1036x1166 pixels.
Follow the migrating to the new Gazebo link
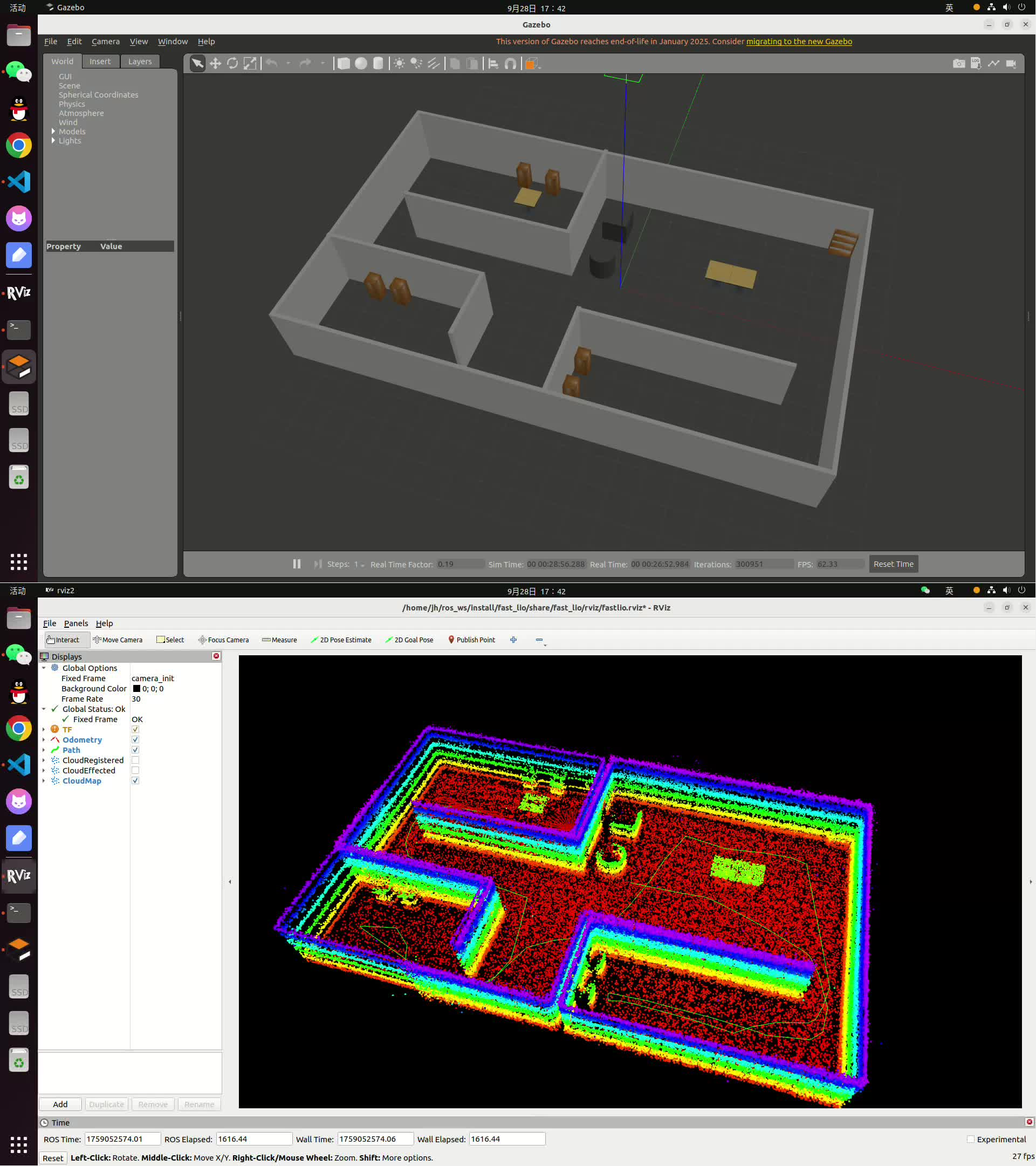pyautogui.click(x=799, y=41)
